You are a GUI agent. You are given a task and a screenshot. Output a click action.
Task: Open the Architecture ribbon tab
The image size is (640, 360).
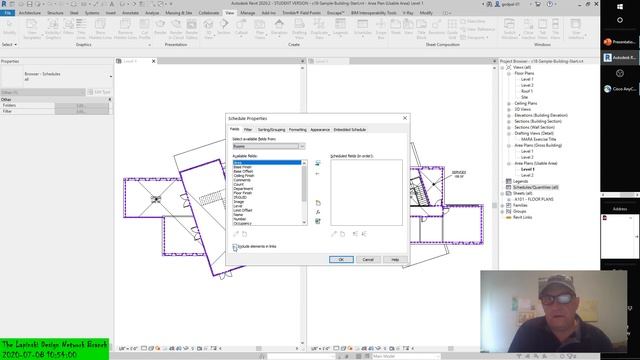(x=30, y=13)
